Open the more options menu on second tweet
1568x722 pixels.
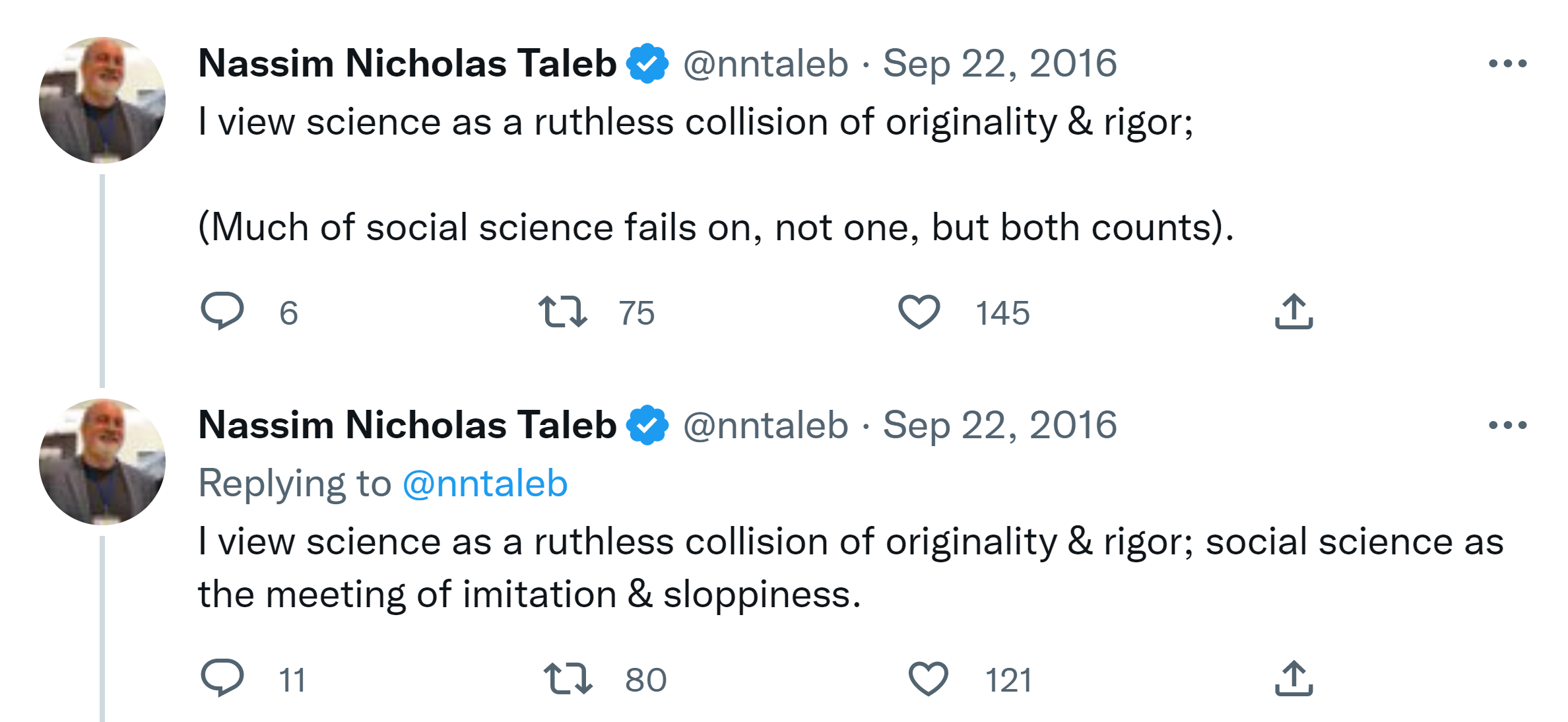pos(1507,425)
